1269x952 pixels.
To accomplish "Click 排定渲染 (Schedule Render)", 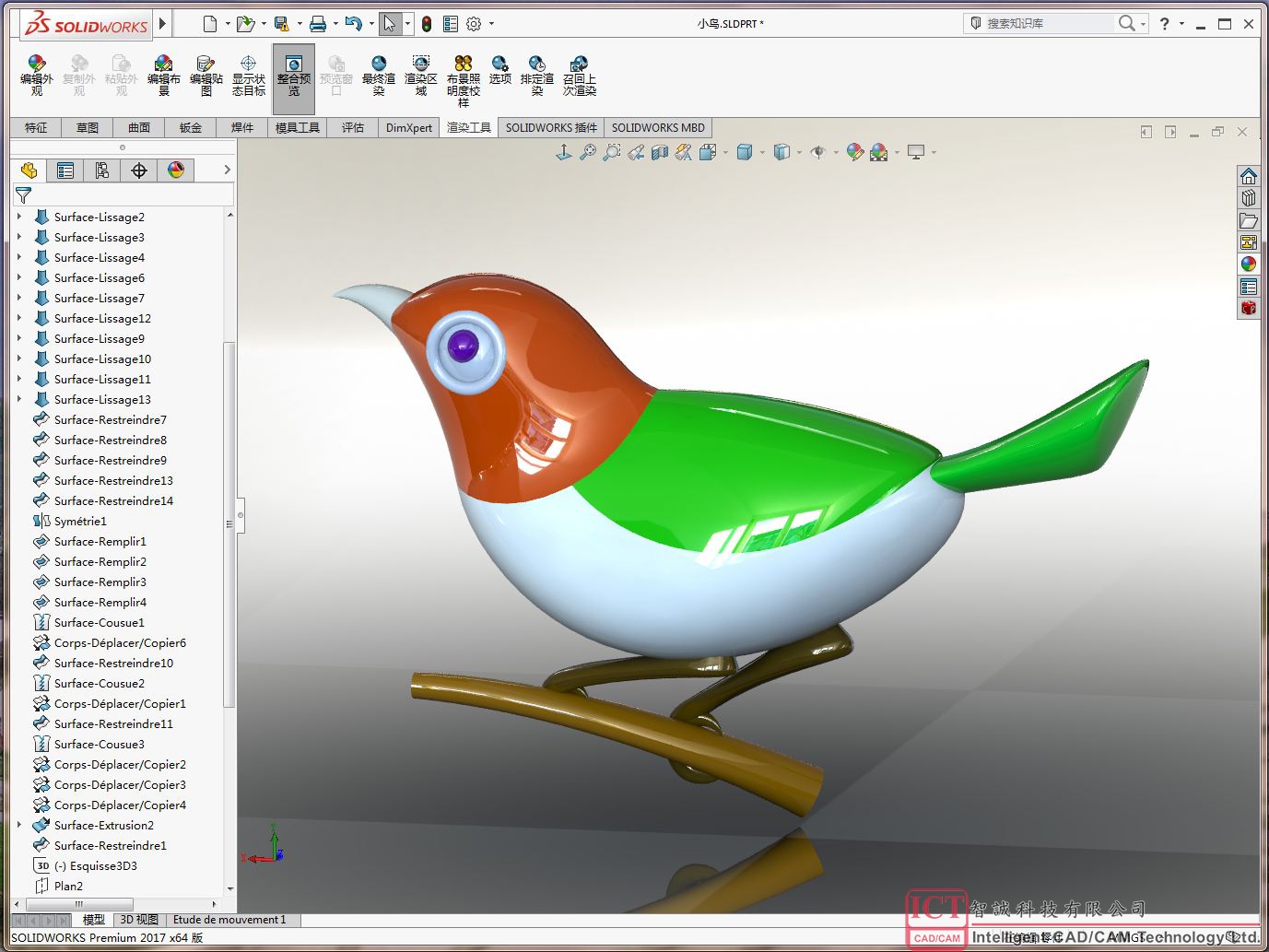I will tap(537, 76).
